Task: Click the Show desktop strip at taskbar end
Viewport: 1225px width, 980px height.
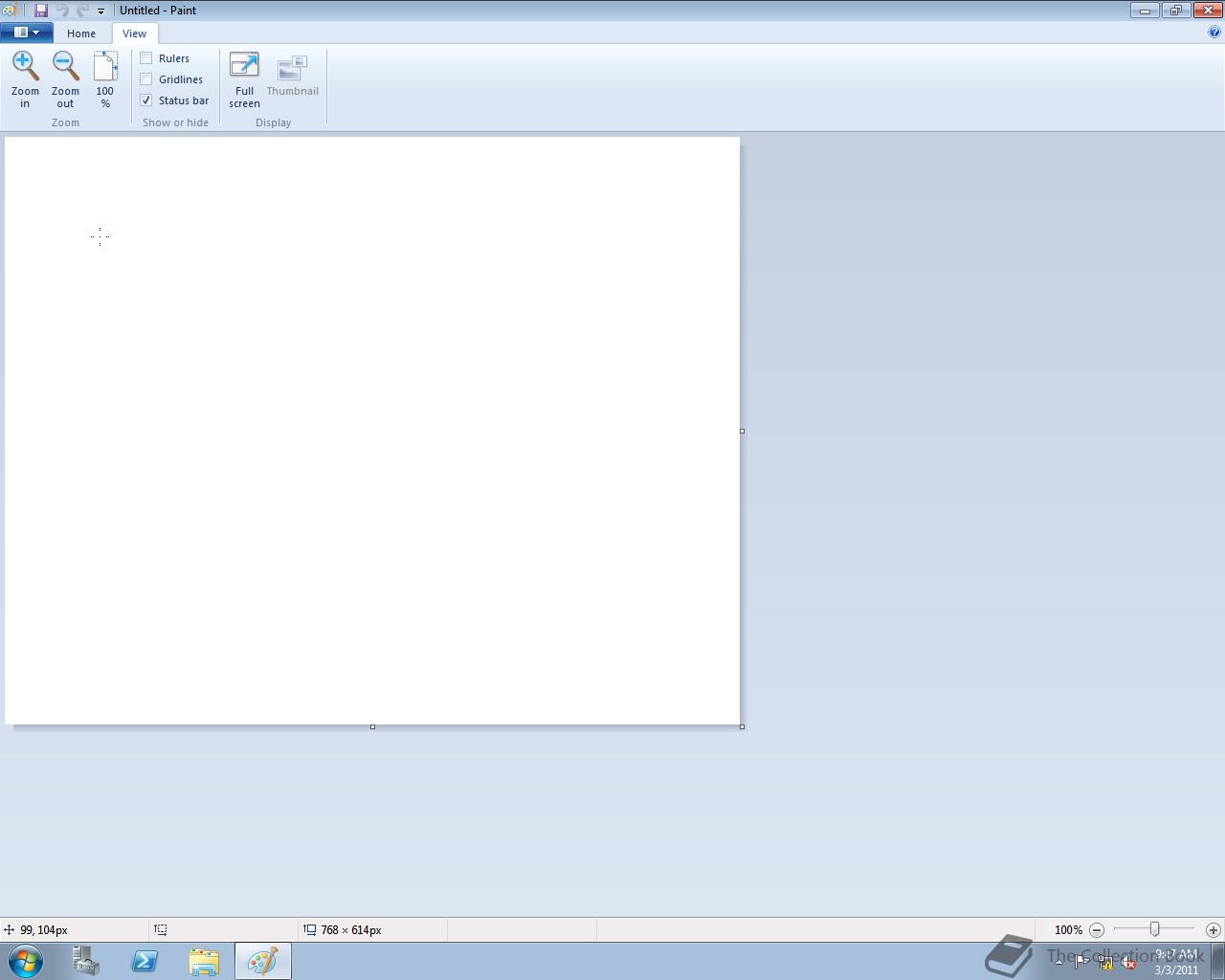Action: tap(1217, 961)
